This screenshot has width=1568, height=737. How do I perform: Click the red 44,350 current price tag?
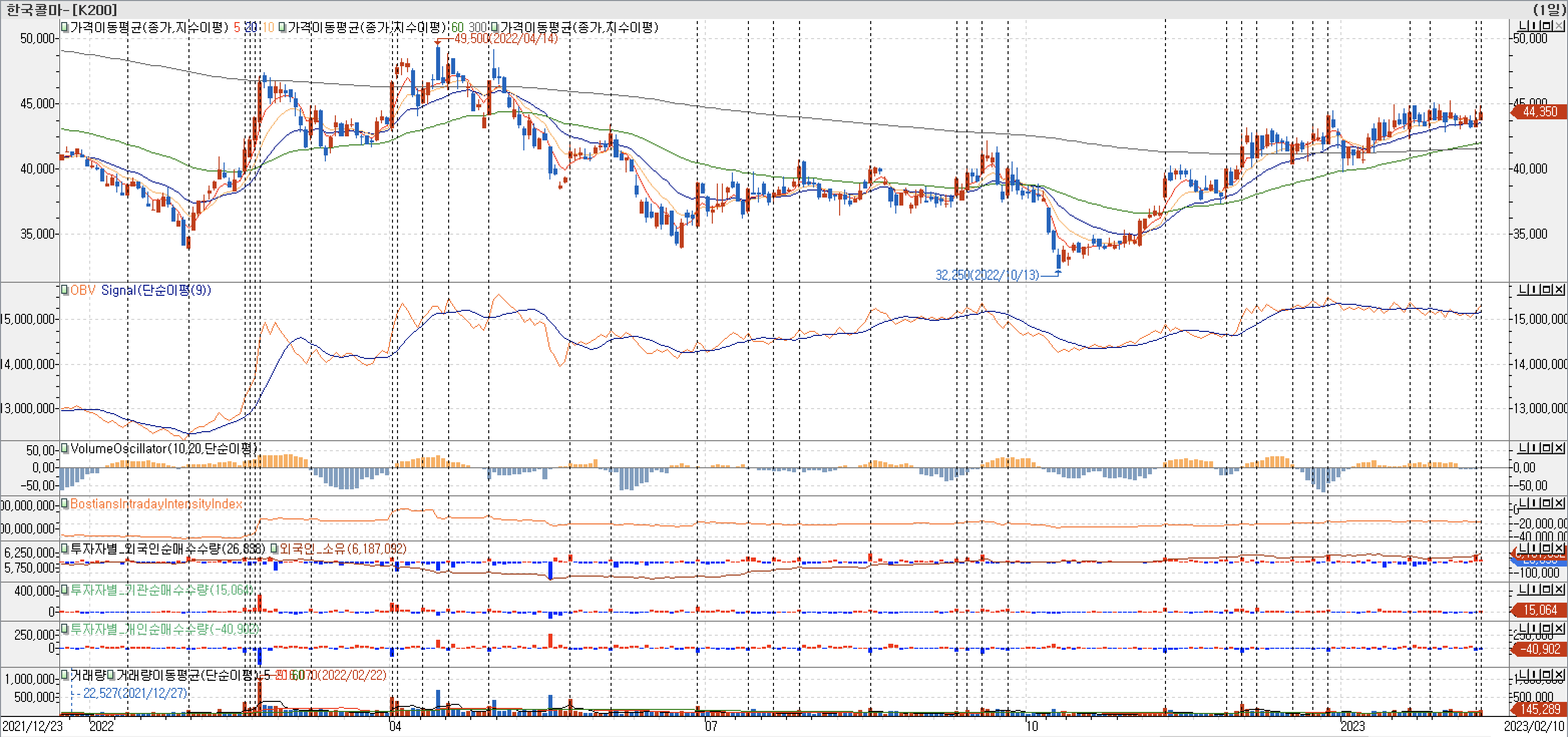[x=1539, y=112]
